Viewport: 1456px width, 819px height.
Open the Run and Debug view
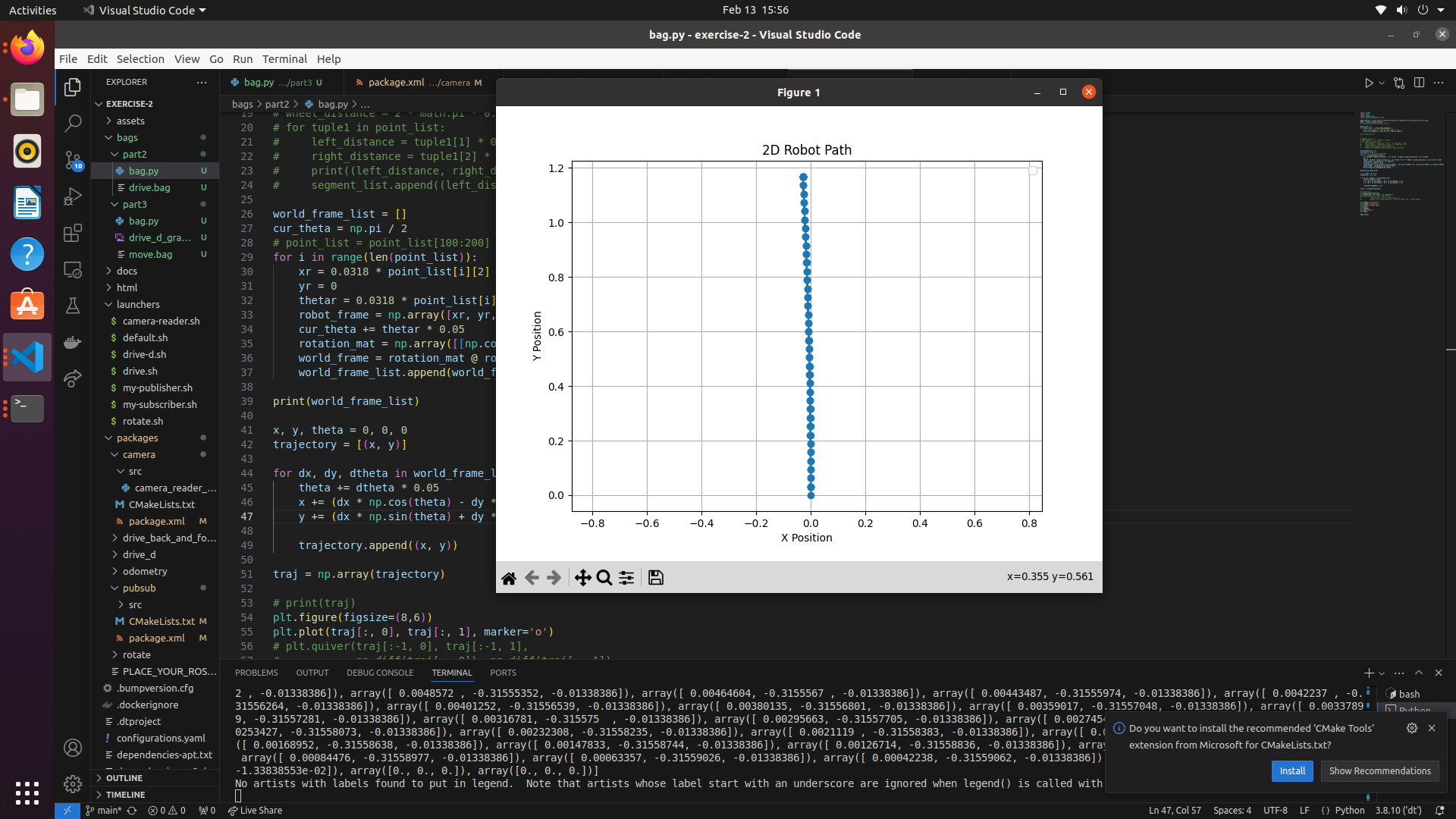[x=73, y=196]
